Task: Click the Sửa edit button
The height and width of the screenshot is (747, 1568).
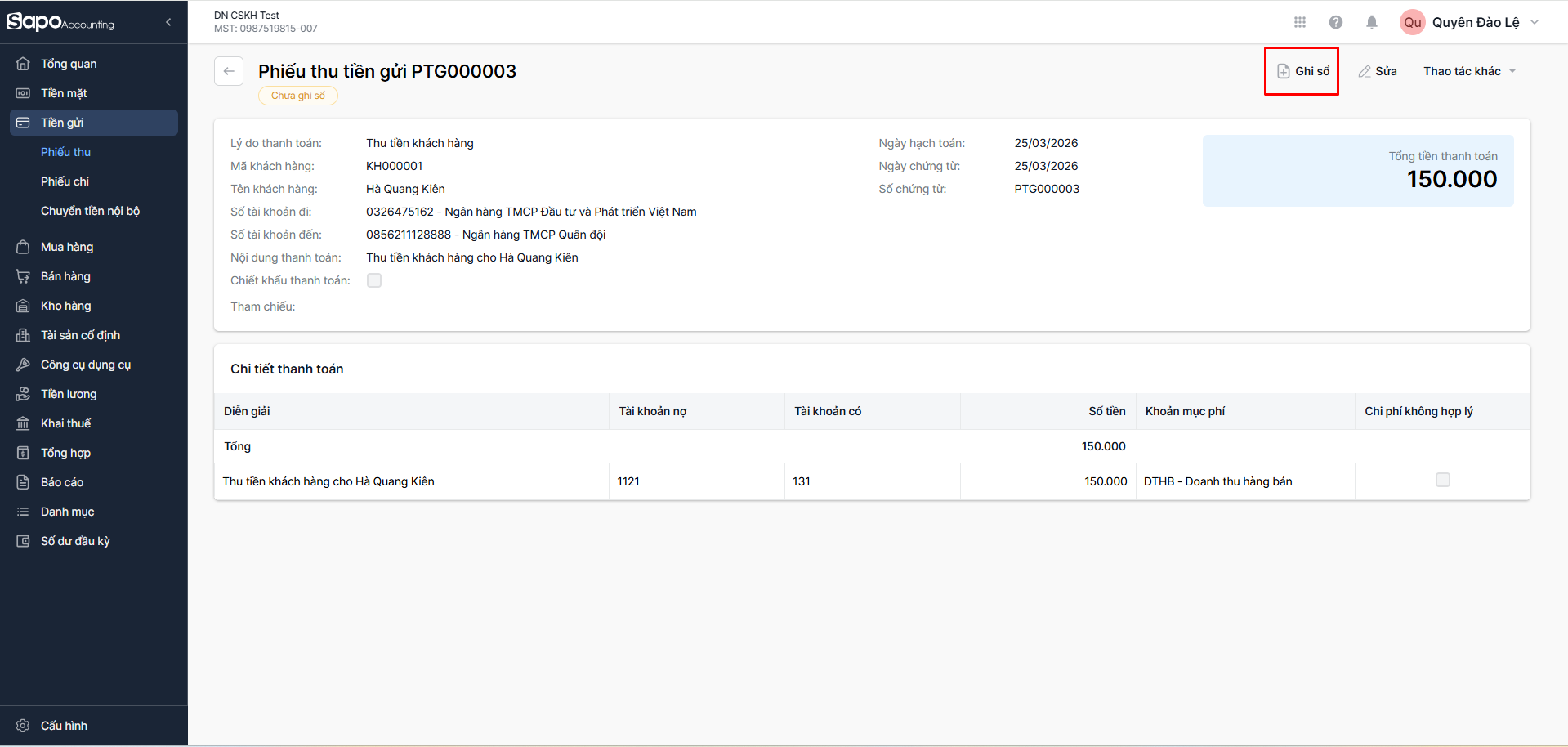Action: click(x=1378, y=71)
